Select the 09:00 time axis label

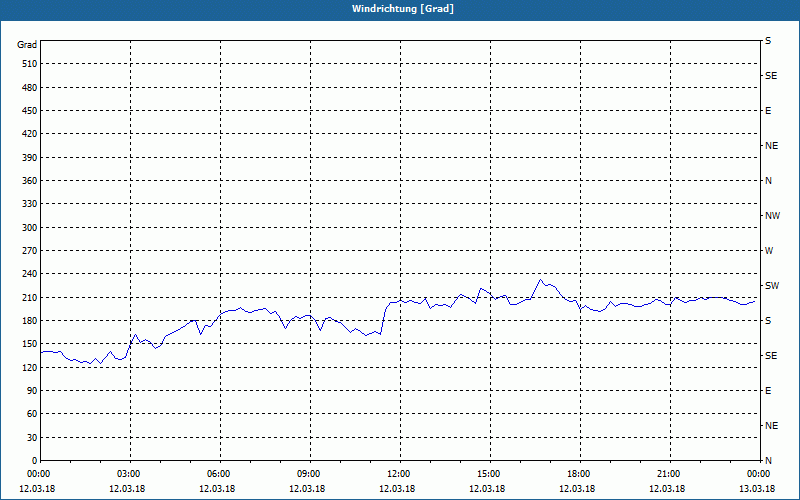pos(309,474)
